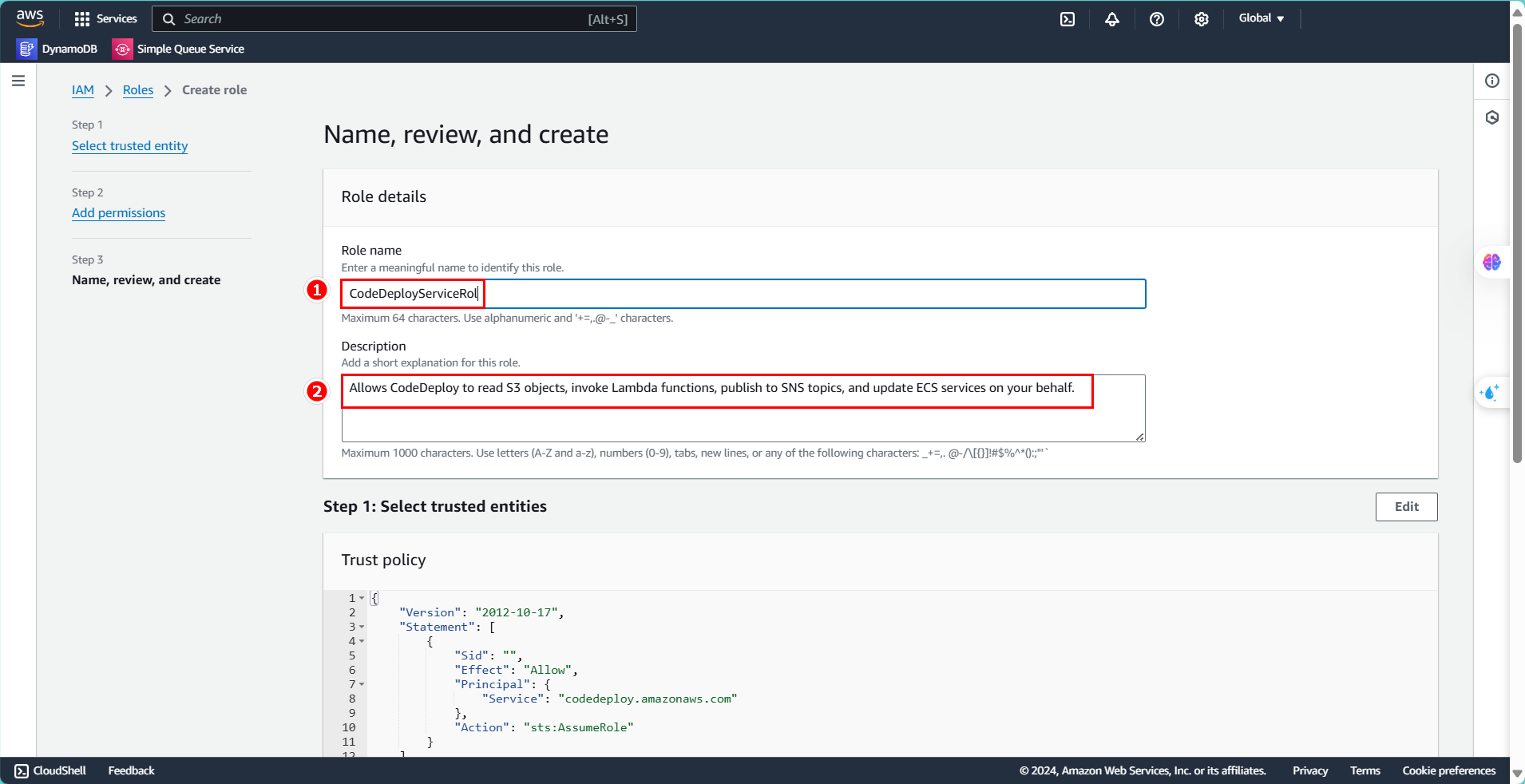This screenshot has width=1525, height=784.
Task: Open Cookie preferences
Action: tap(1448, 771)
